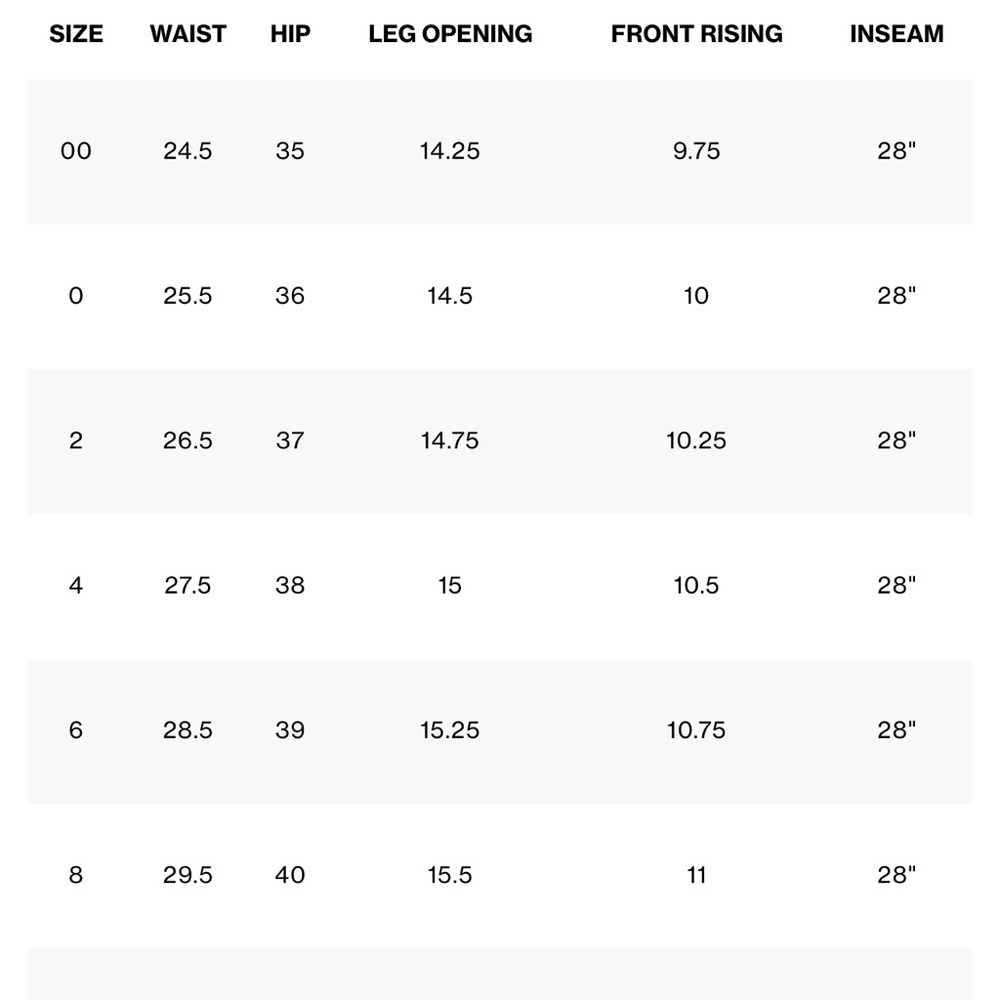The height and width of the screenshot is (1000, 1000).
Task: Click the leg opening value 15.25
Action: [450, 731]
